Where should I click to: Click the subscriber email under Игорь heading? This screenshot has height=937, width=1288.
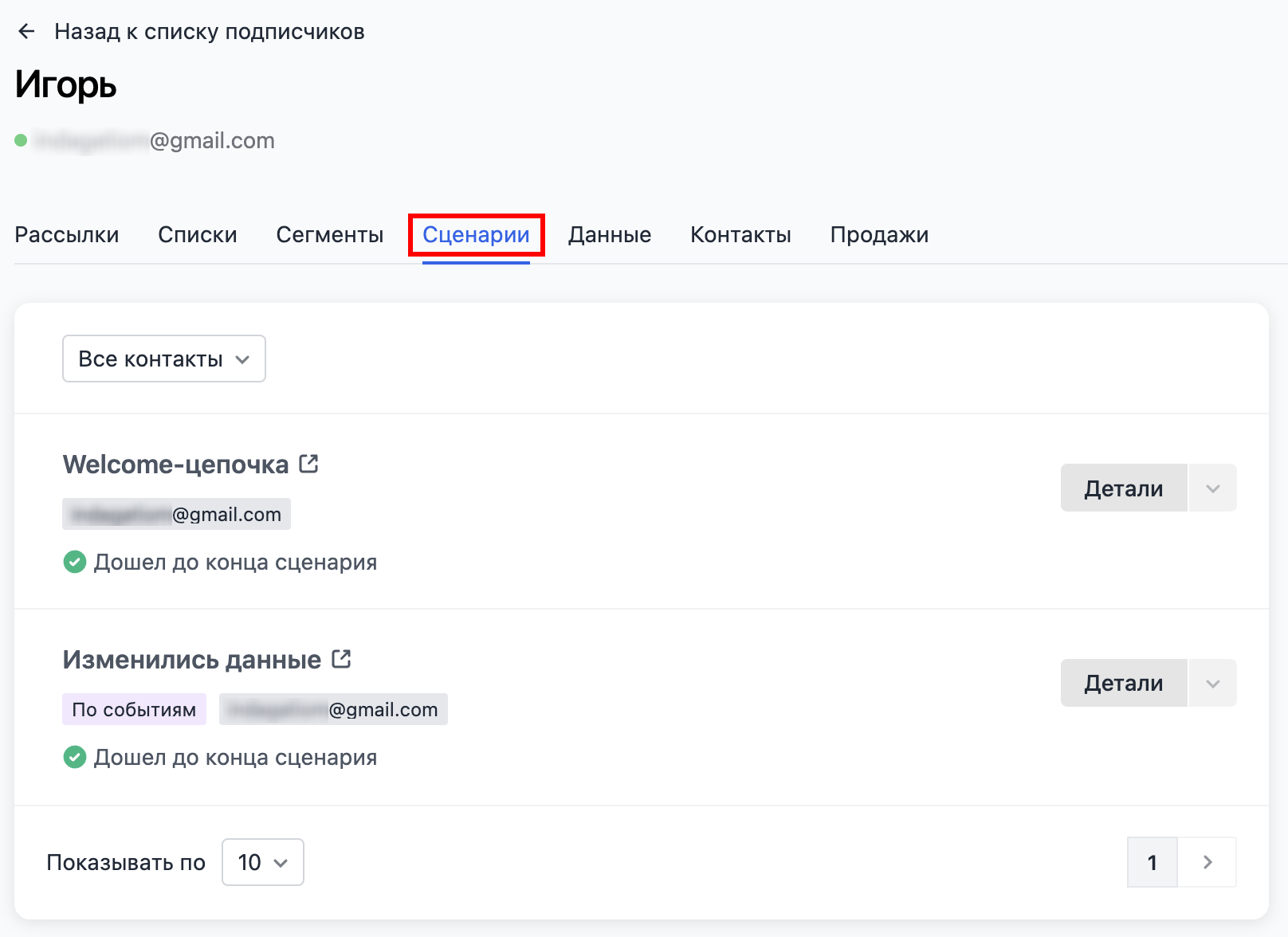pyautogui.click(x=151, y=140)
